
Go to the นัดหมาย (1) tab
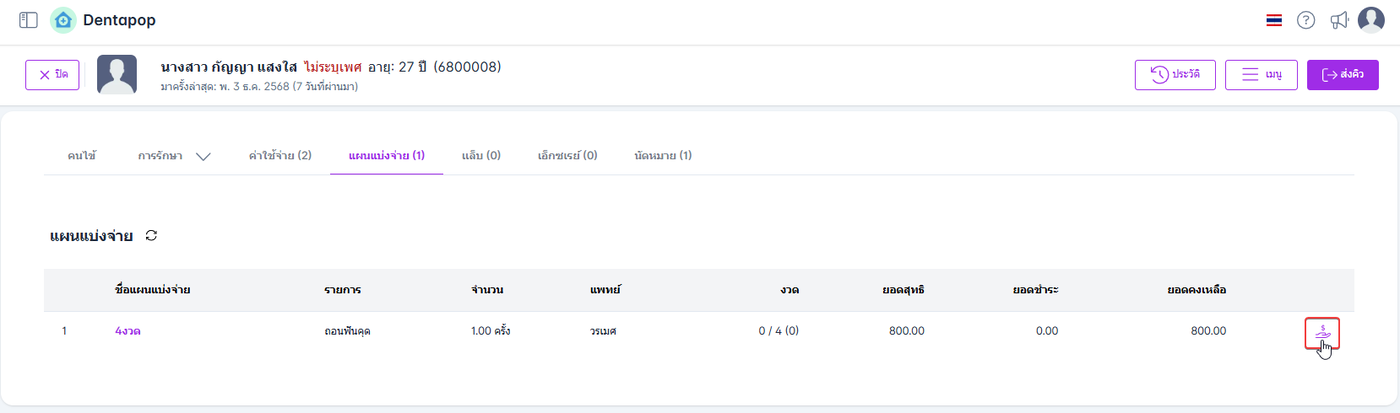pyautogui.click(x=663, y=156)
